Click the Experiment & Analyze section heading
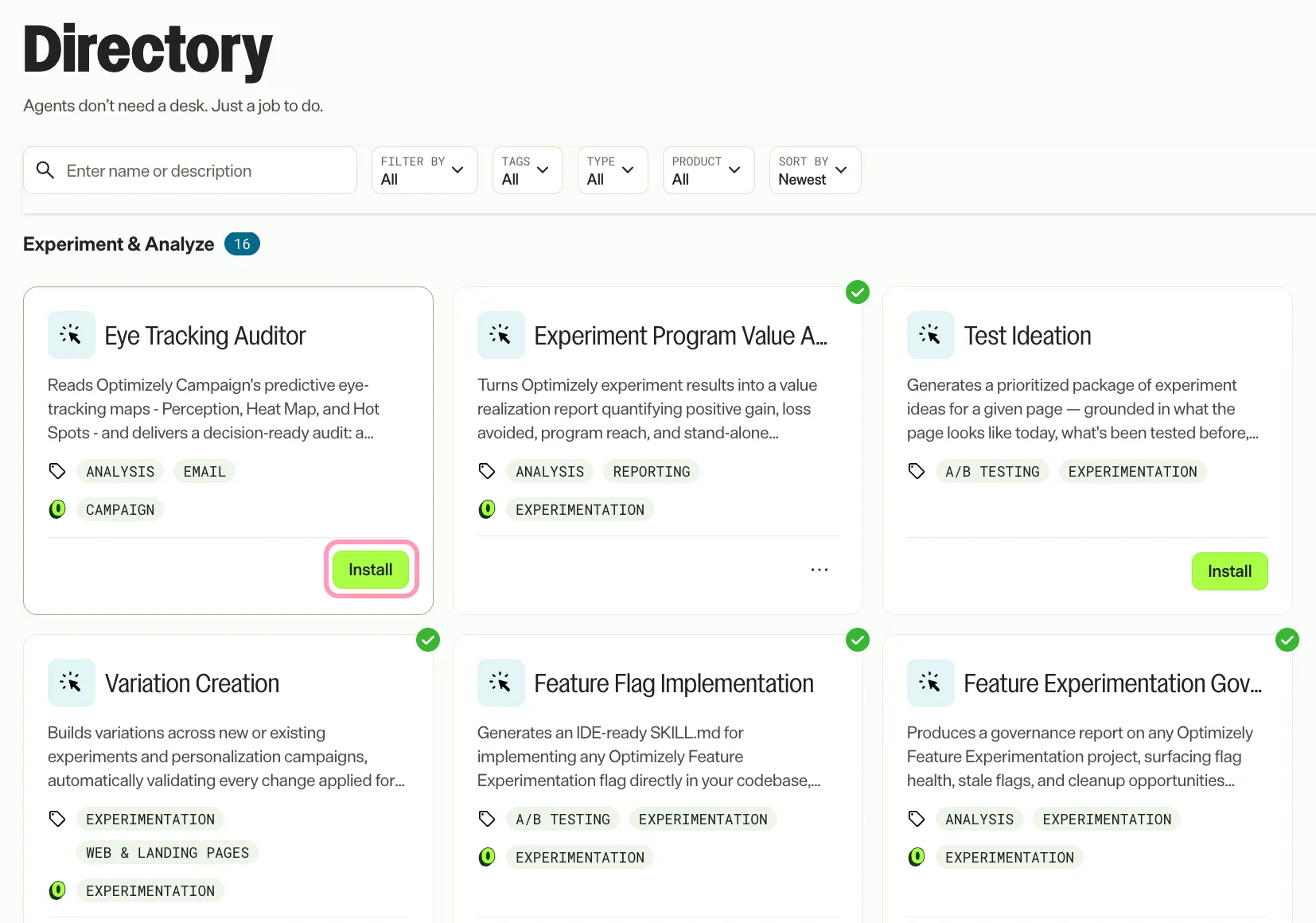The height and width of the screenshot is (923, 1316). [x=119, y=244]
